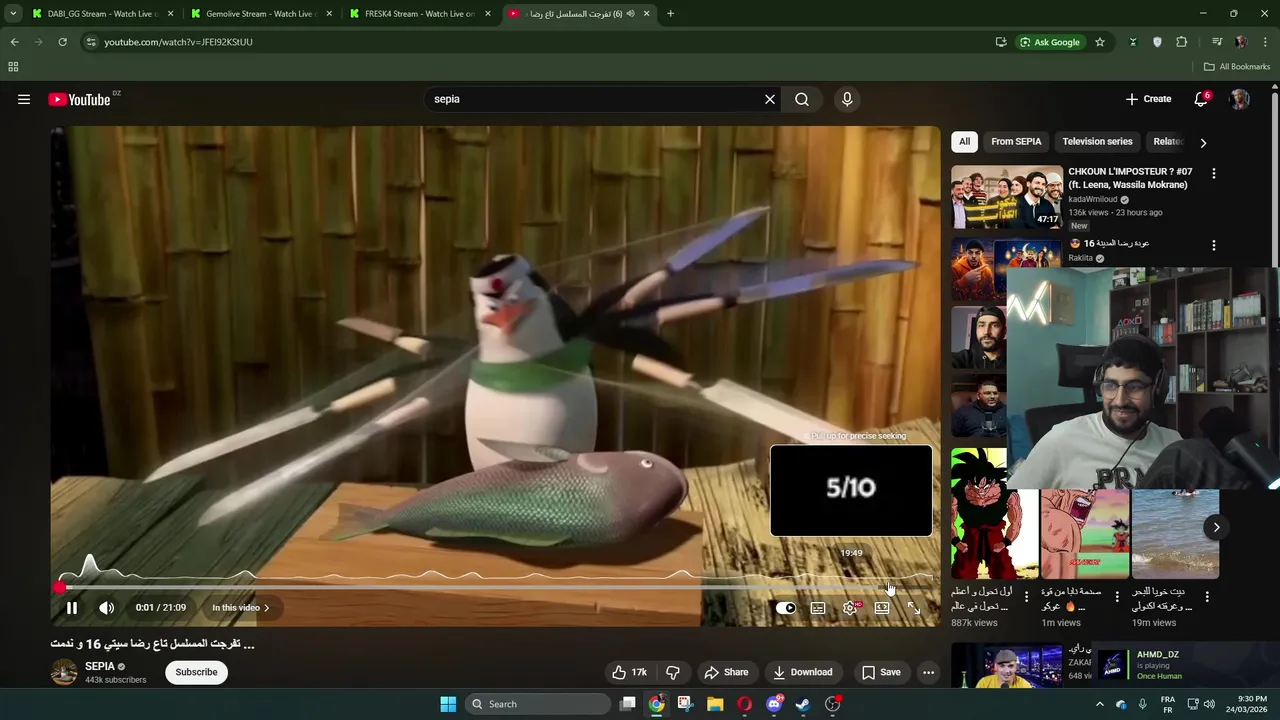Viewport: 1280px width, 720px height.
Task: Open options for CHKOUN L'IMPOSTEUR video
Action: pos(1214,173)
